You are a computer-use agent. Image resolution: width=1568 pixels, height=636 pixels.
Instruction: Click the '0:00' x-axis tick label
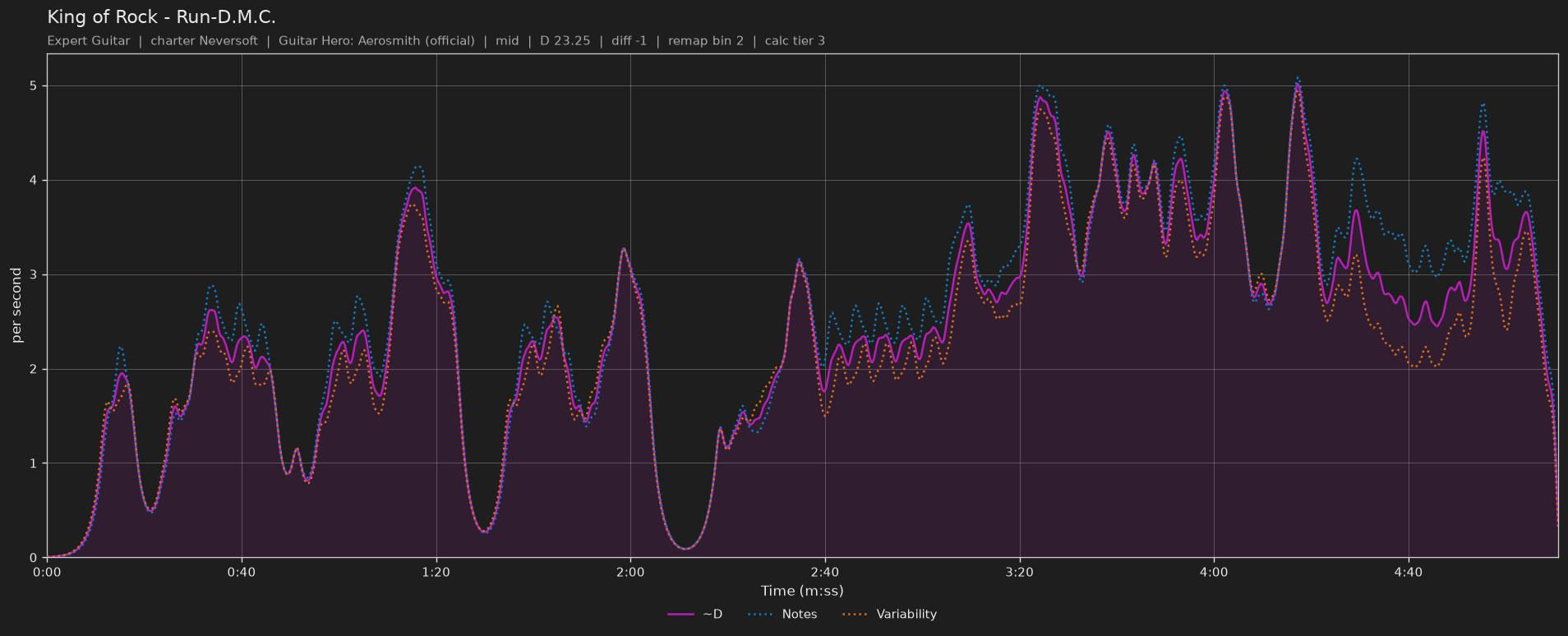pos(47,572)
